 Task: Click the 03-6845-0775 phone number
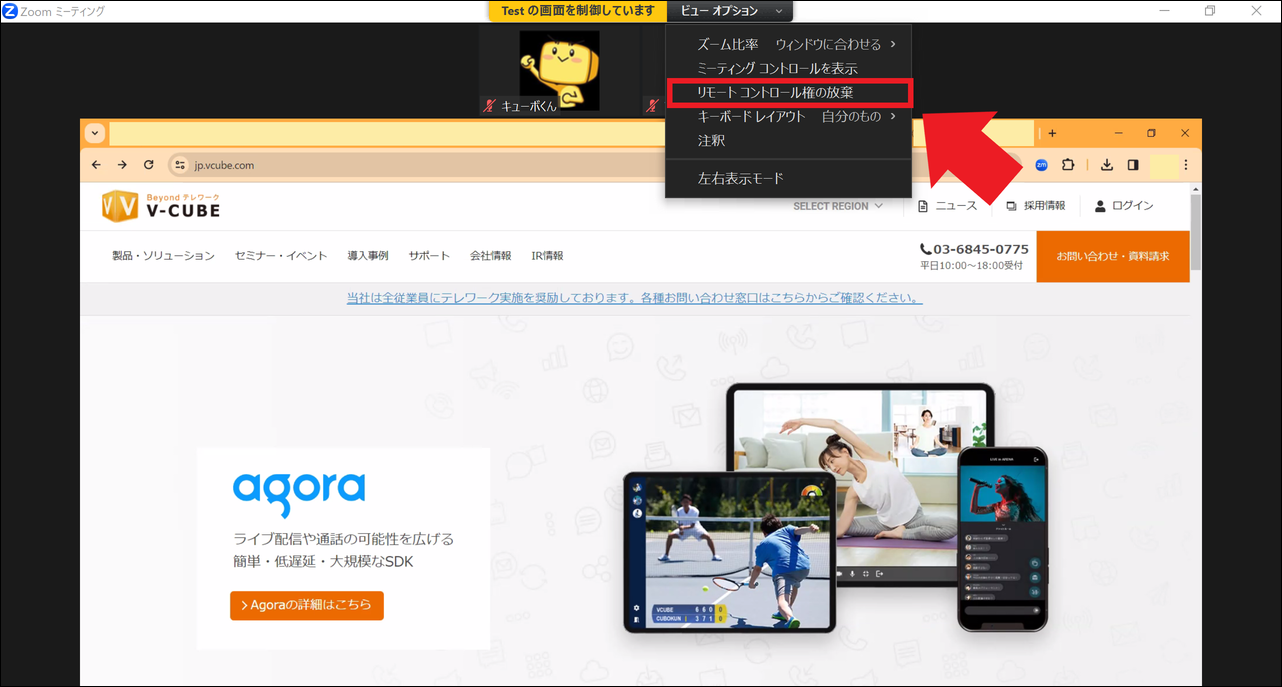[x=974, y=249]
